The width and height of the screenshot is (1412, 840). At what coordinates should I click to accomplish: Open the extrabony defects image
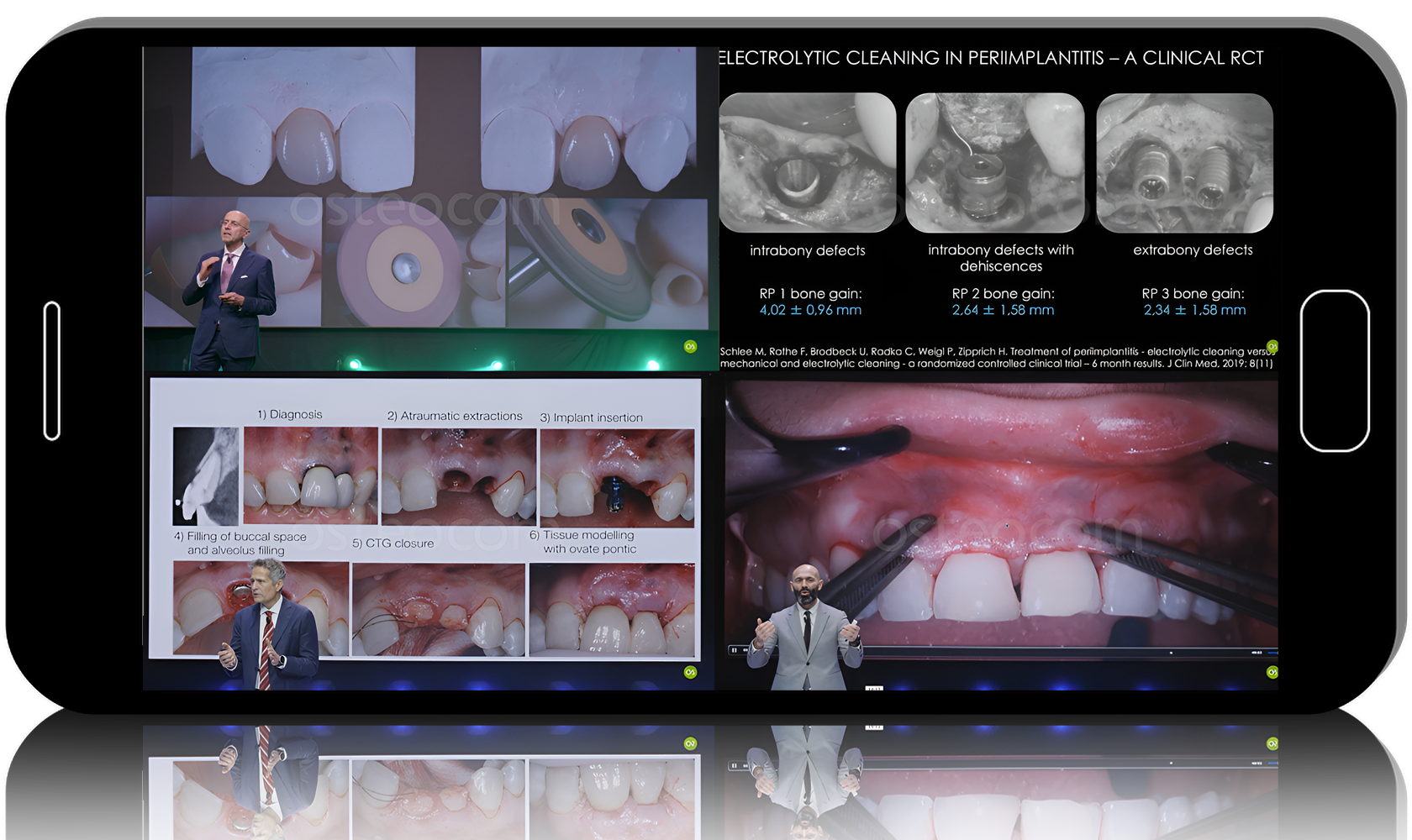coord(1184,162)
